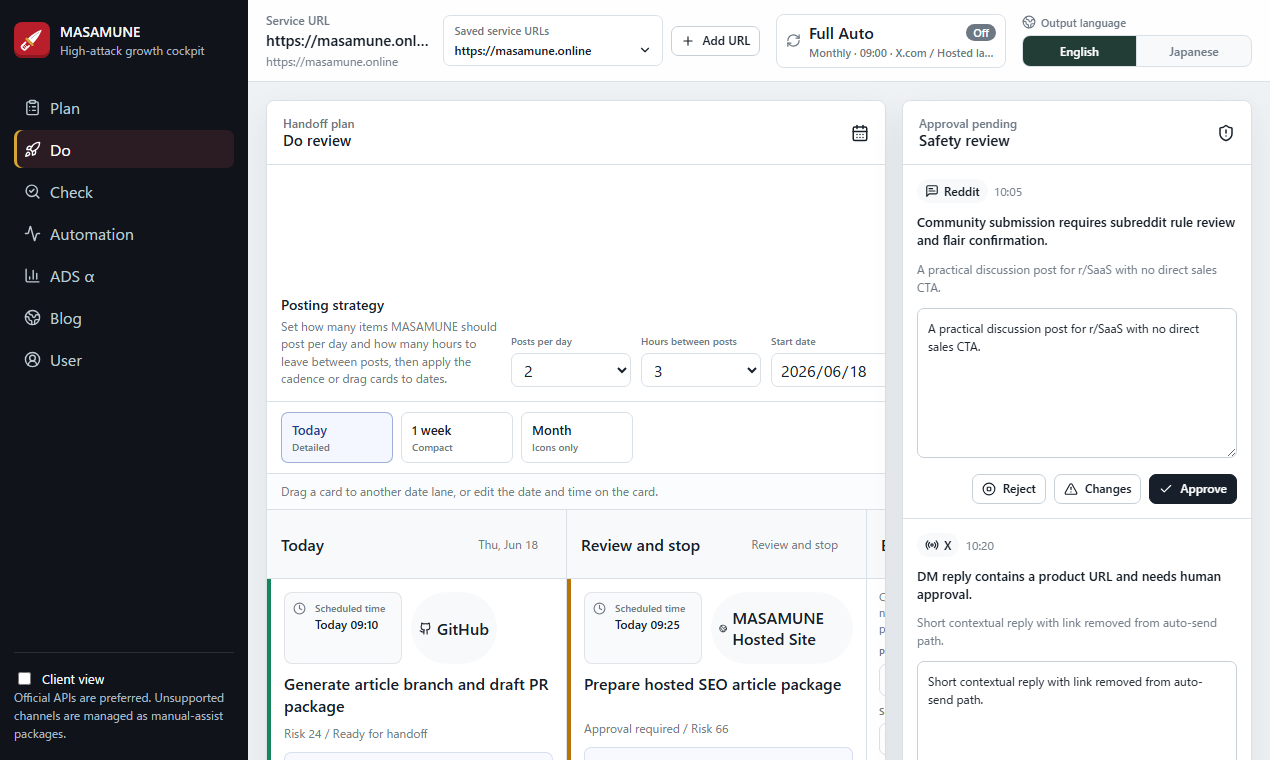Click the r/SaaS discussion post text area

point(1077,383)
